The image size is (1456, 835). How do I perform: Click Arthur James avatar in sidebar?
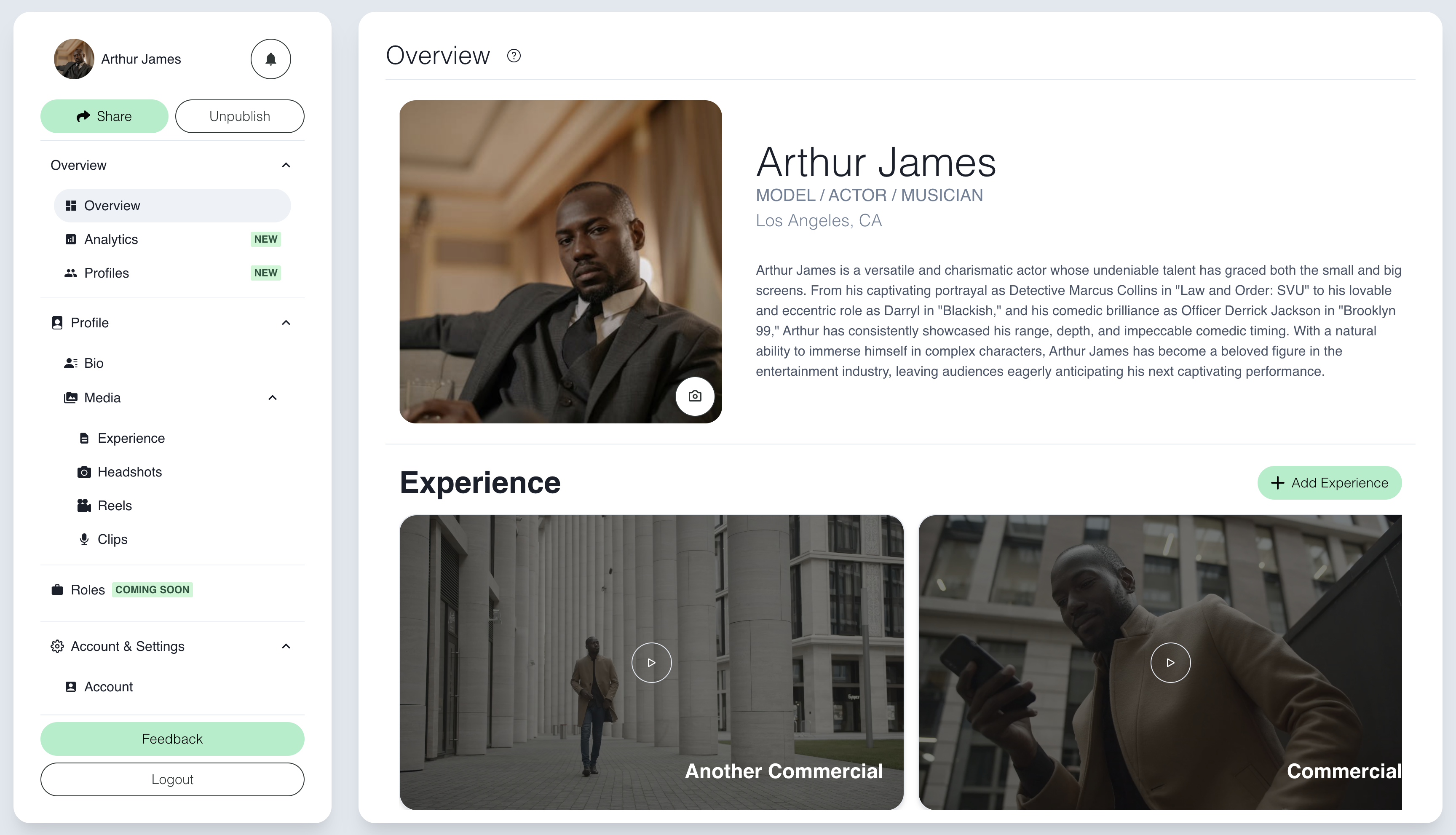74,59
